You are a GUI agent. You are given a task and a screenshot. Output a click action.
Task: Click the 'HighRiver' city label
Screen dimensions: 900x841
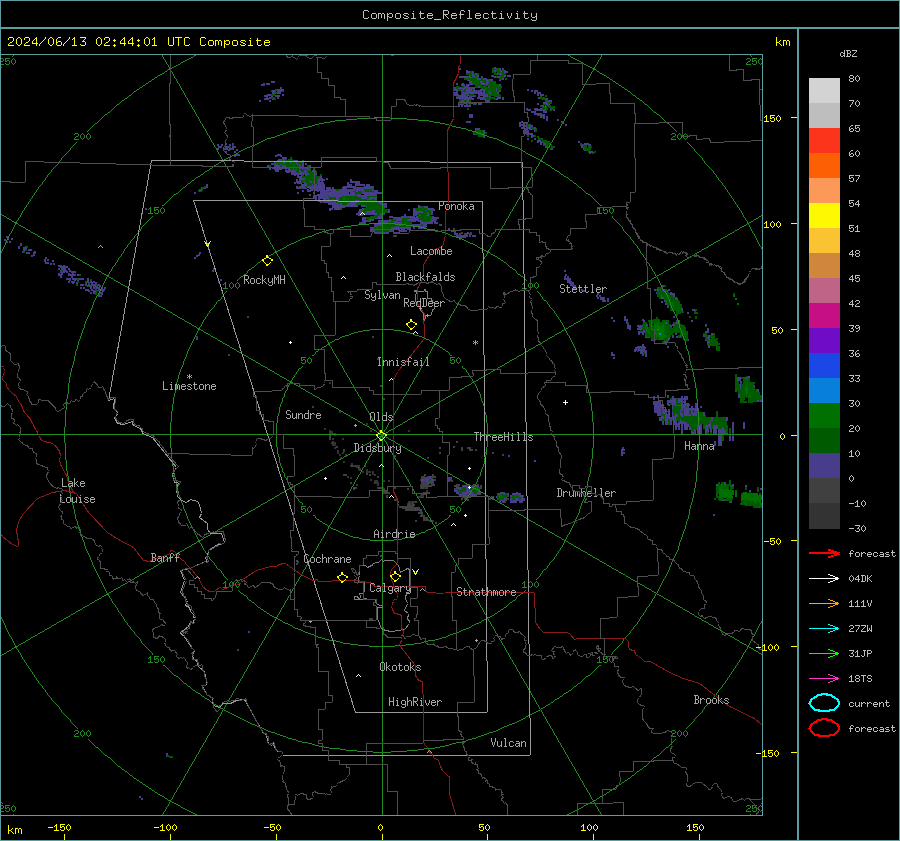coord(415,702)
